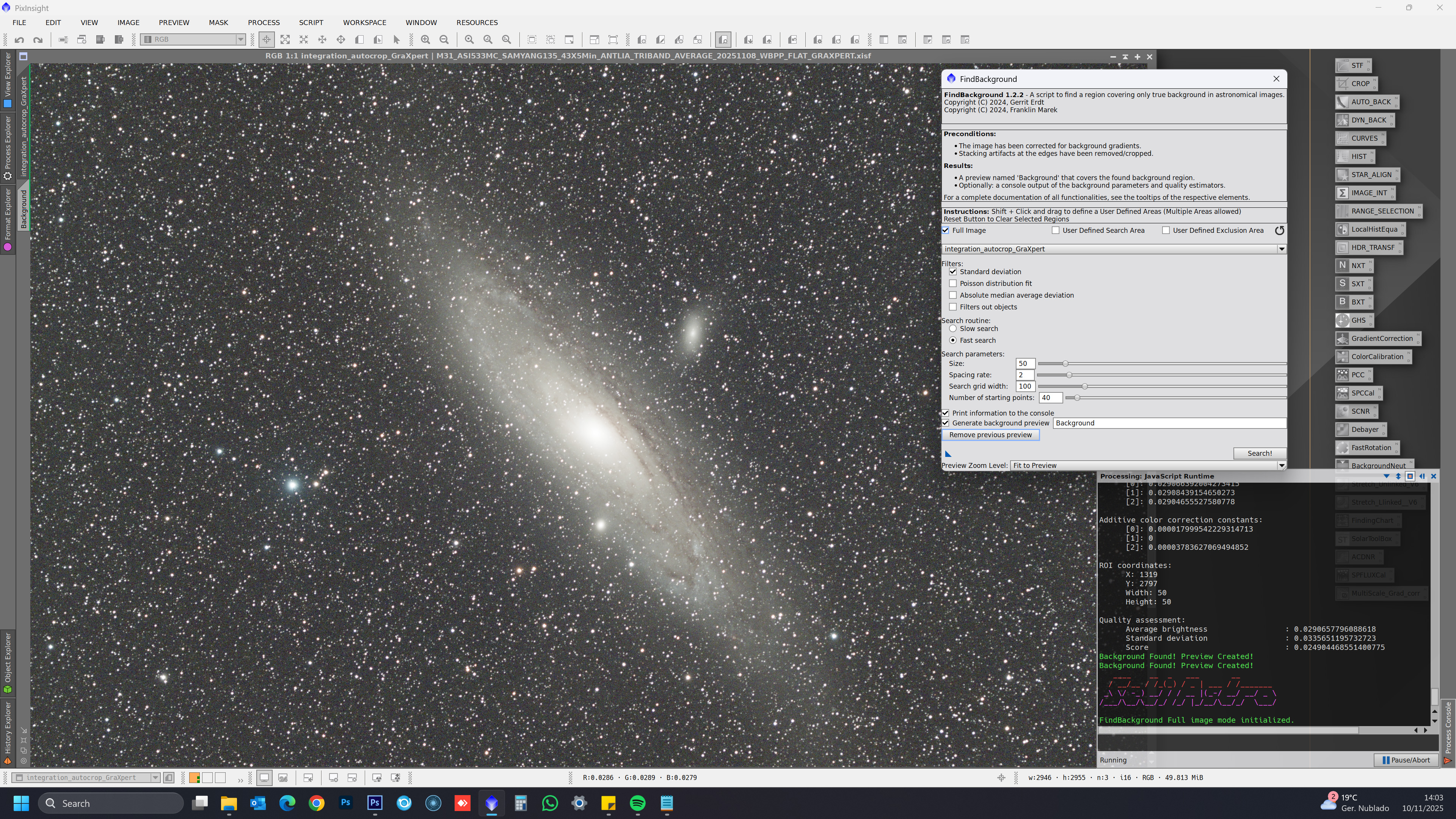Image resolution: width=1456 pixels, height=819 pixels.
Task: Click the Search grid width slider
Action: pos(1084,386)
